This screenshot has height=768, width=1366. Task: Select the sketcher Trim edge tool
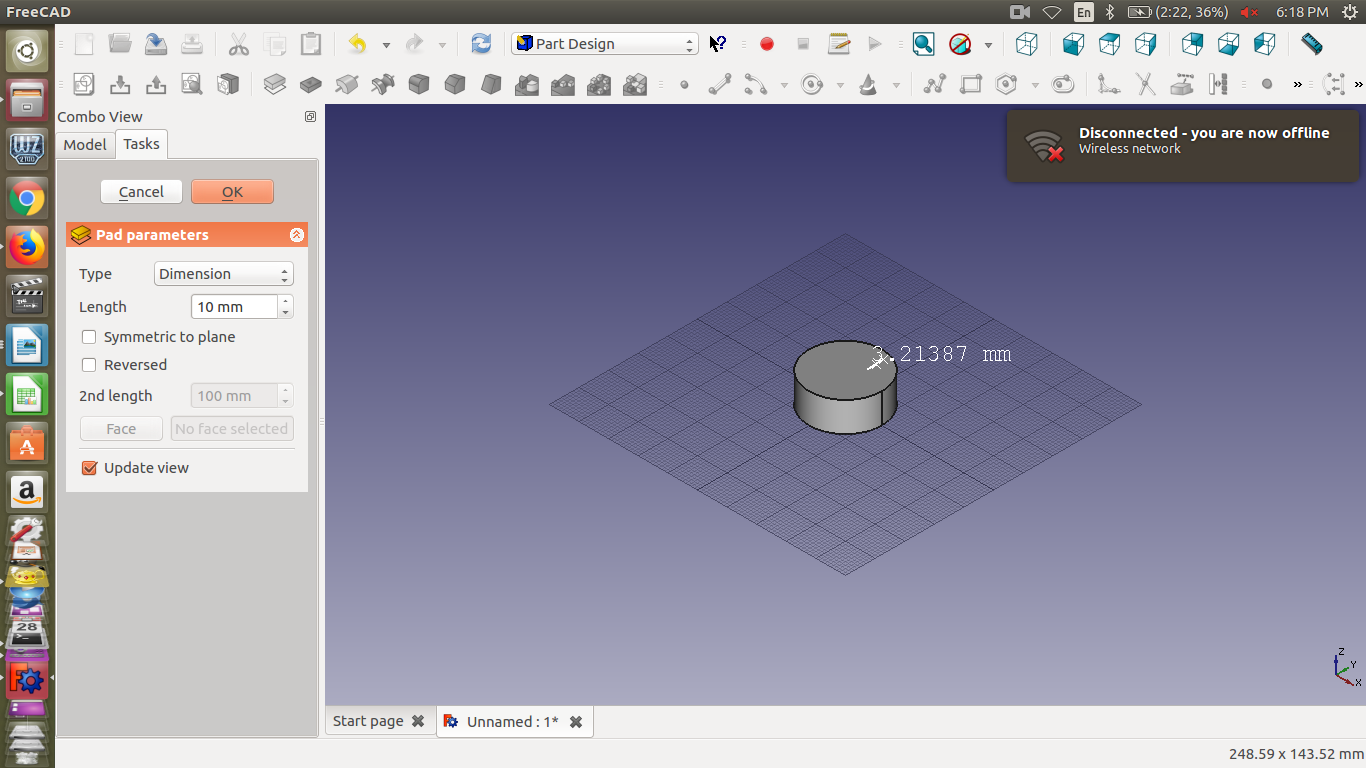1146,85
